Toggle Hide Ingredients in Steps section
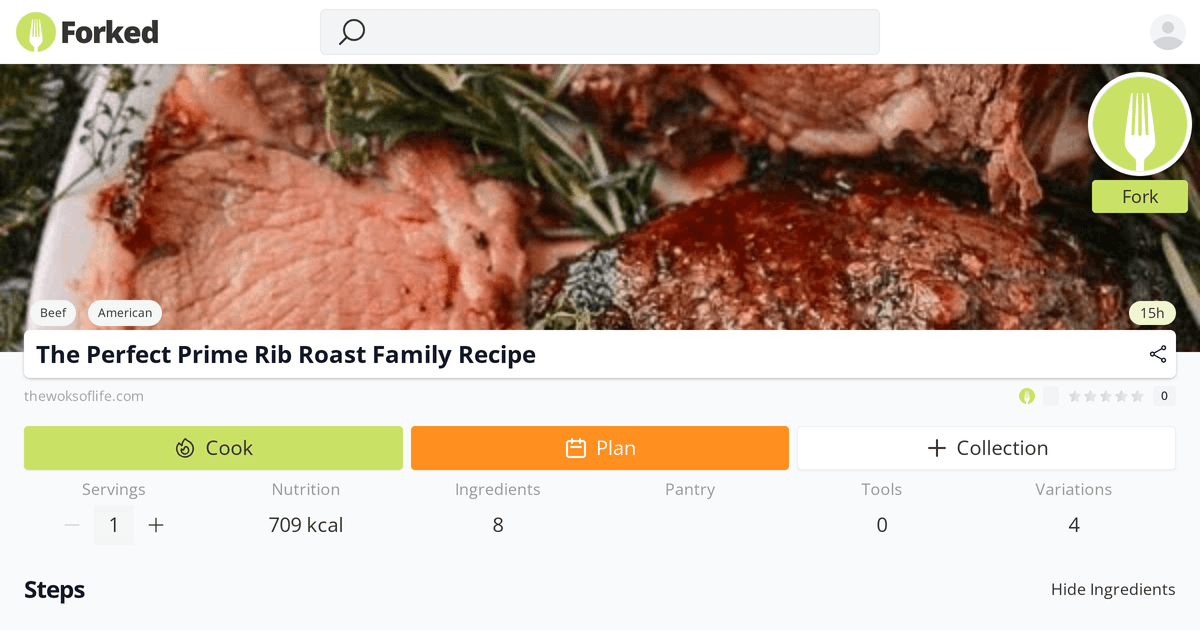 (x=1112, y=589)
